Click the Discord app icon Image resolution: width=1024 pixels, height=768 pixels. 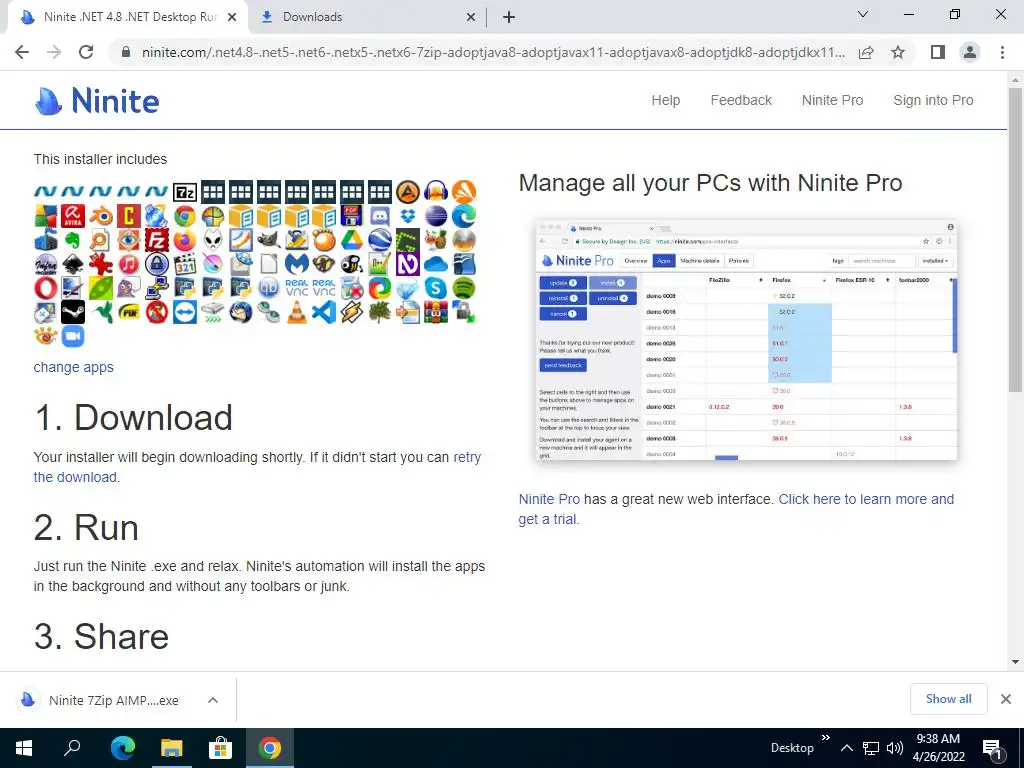(380, 216)
